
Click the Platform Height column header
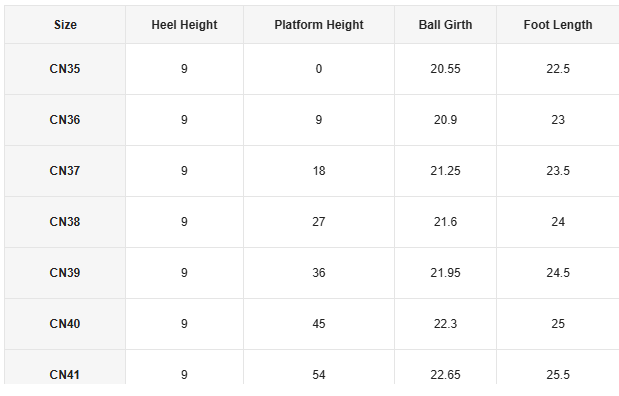[x=319, y=24]
